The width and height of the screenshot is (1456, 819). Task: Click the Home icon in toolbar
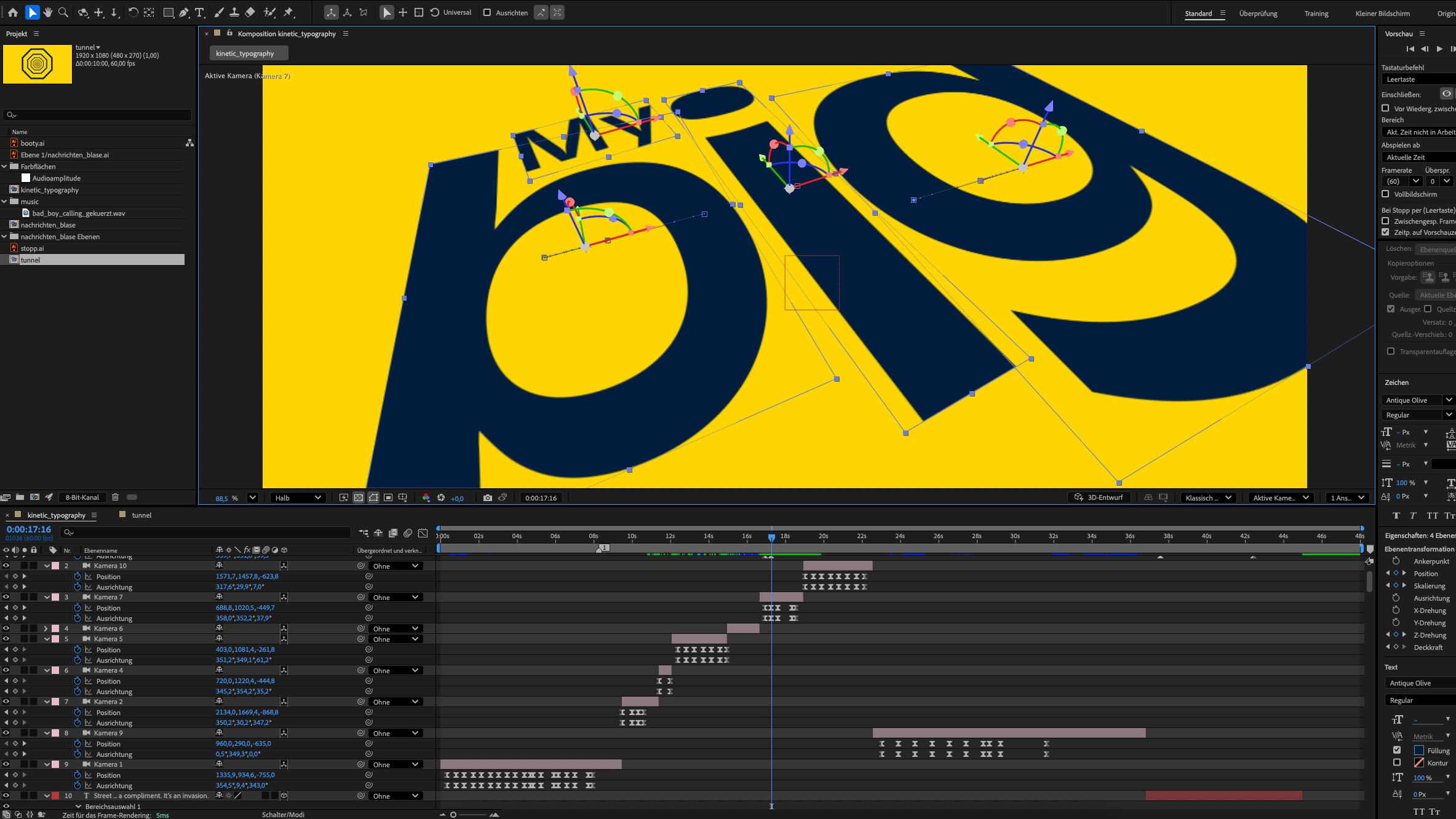click(13, 12)
